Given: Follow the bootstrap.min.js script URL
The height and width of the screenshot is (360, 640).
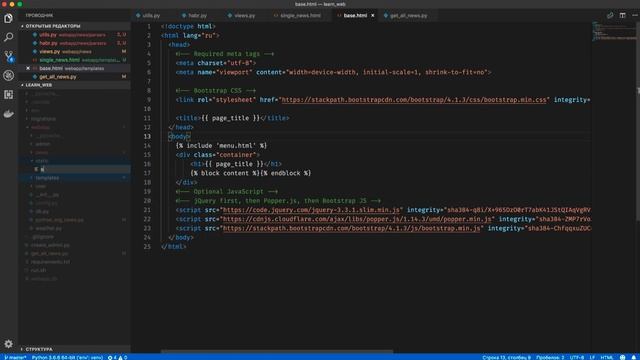Looking at the screenshot, I should (x=352, y=228).
